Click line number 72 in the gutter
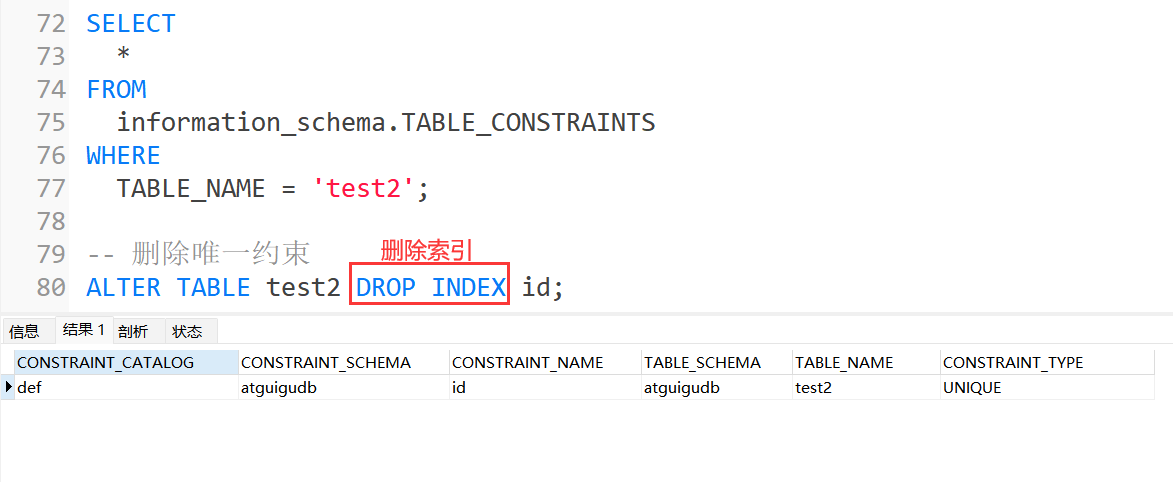Viewport: 1173px width, 482px height. (50, 23)
